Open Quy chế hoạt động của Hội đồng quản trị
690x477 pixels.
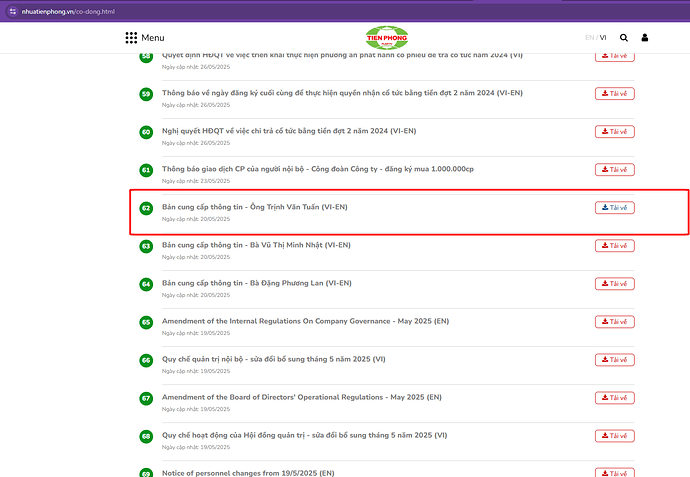(x=305, y=435)
